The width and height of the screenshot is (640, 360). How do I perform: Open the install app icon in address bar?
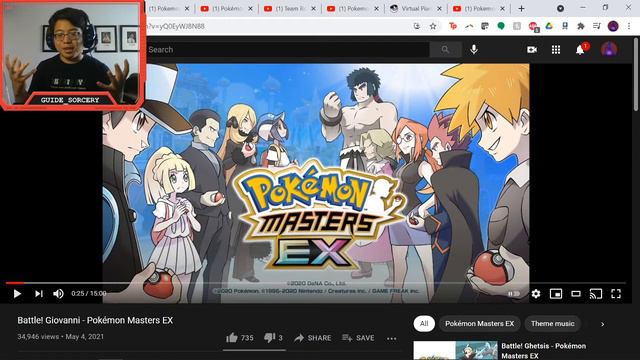click(x=417, y=26)
